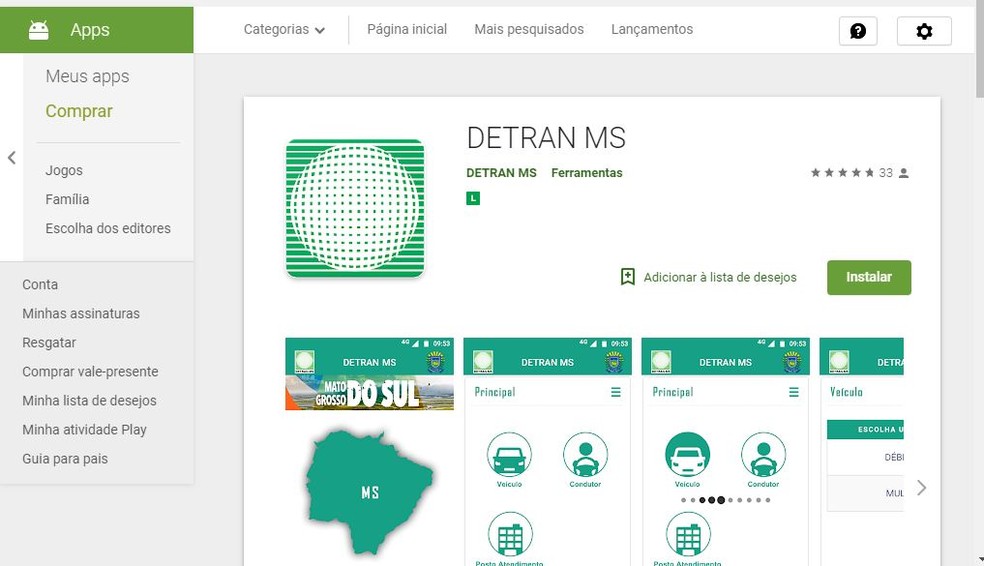Image resolution: width=984 pixels, height=566 pixels.
Task: Open the Ferramentas category link
Action: click(586, 173)
